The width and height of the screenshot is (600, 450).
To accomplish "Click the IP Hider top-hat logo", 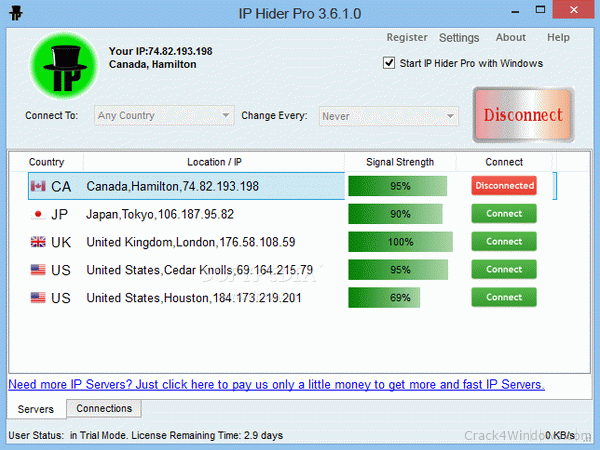I will tap(64, 66).
